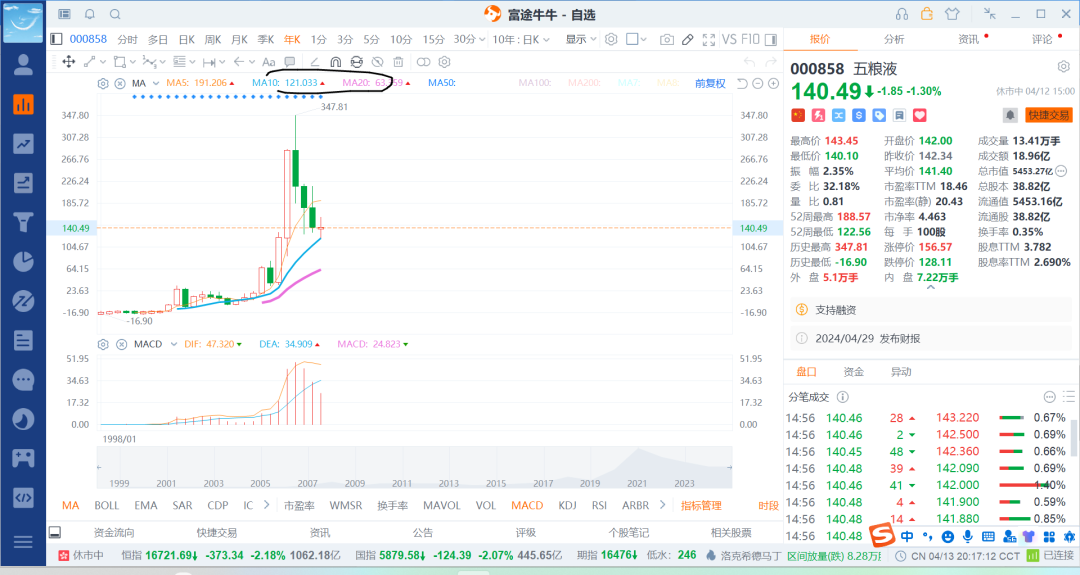This screenshot has height=575, width=1080.
Task: Select the pencil drawing tool in chart toolbar
Action: pyautogui.click(x=687, y=40)
